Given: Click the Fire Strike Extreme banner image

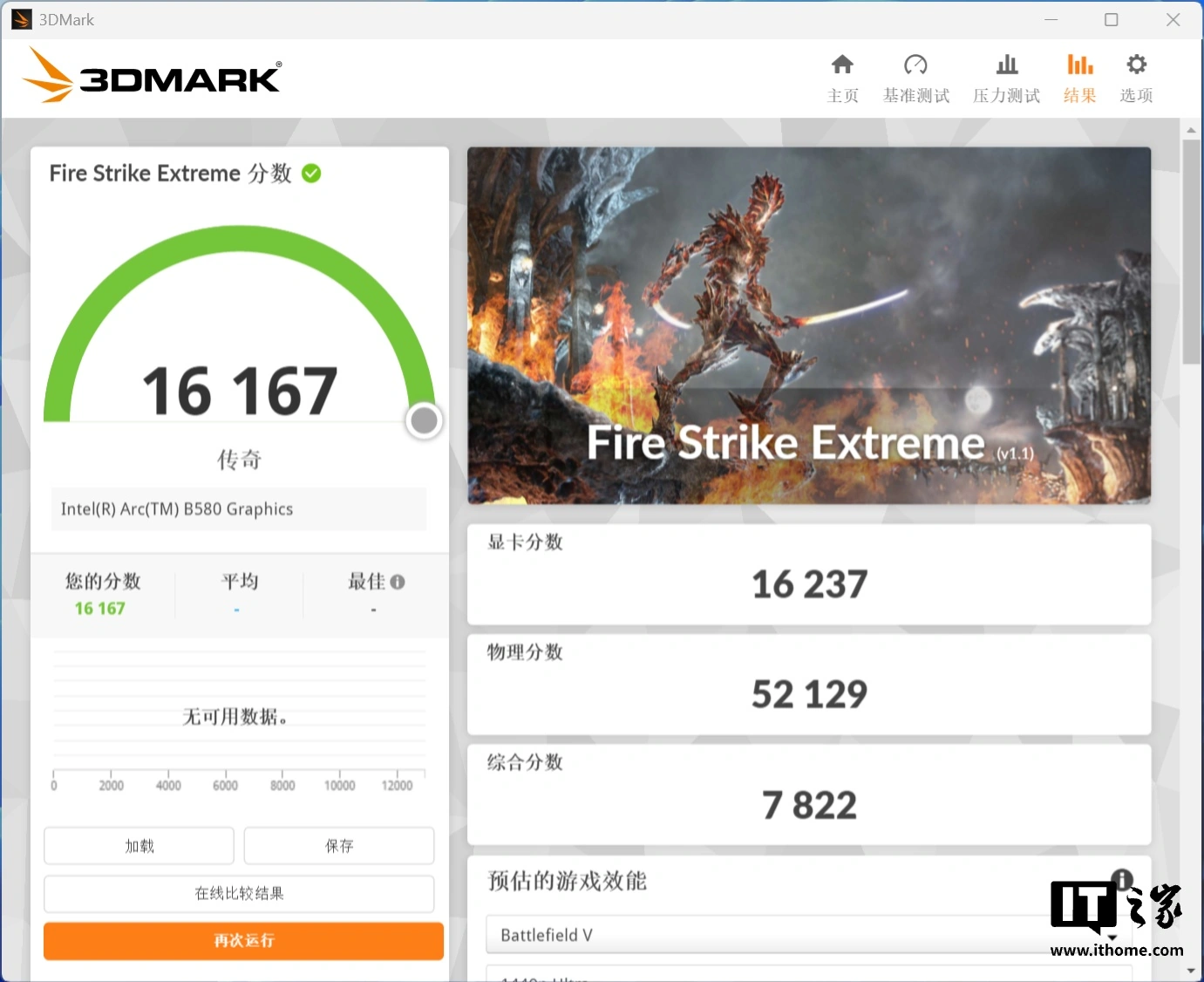Looking at the screenshot, I should [x=809, y=325].
